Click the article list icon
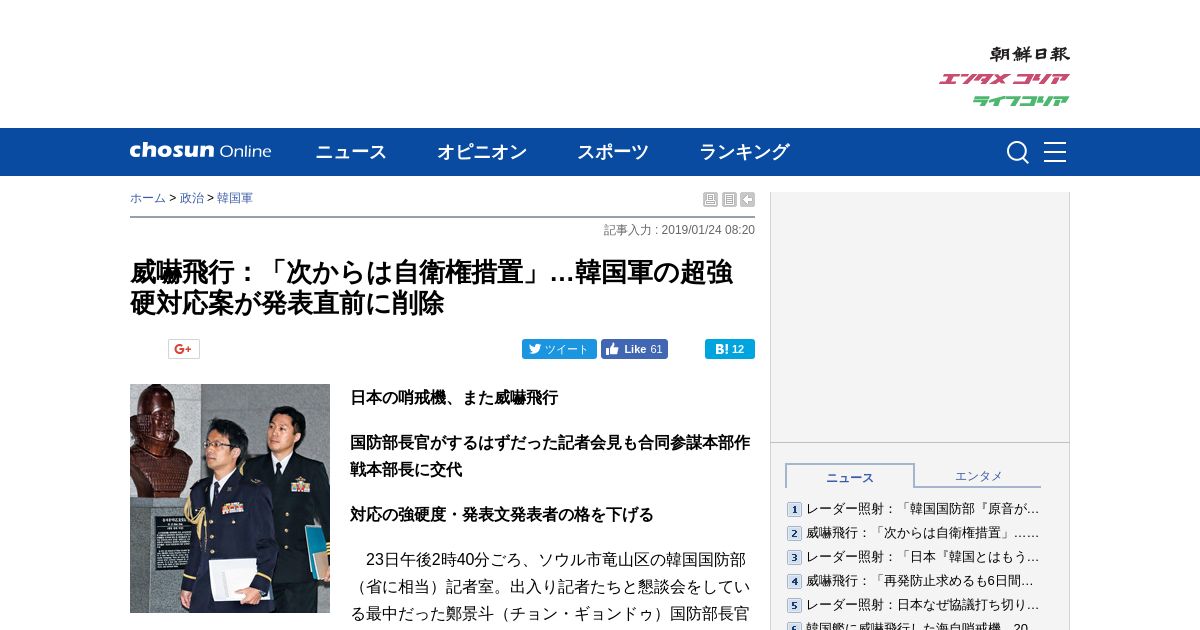The image size is (1200, 630). [x=729, y=200]
